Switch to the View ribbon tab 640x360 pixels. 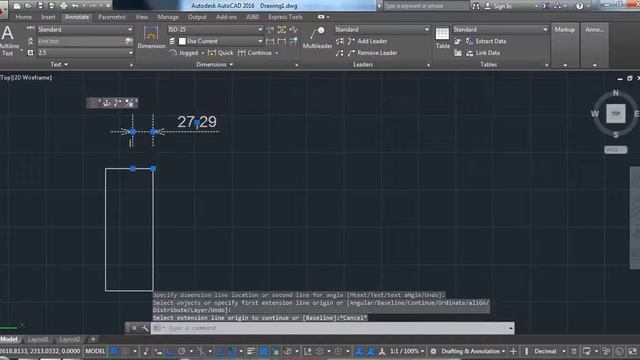click(x=142, y=17)
